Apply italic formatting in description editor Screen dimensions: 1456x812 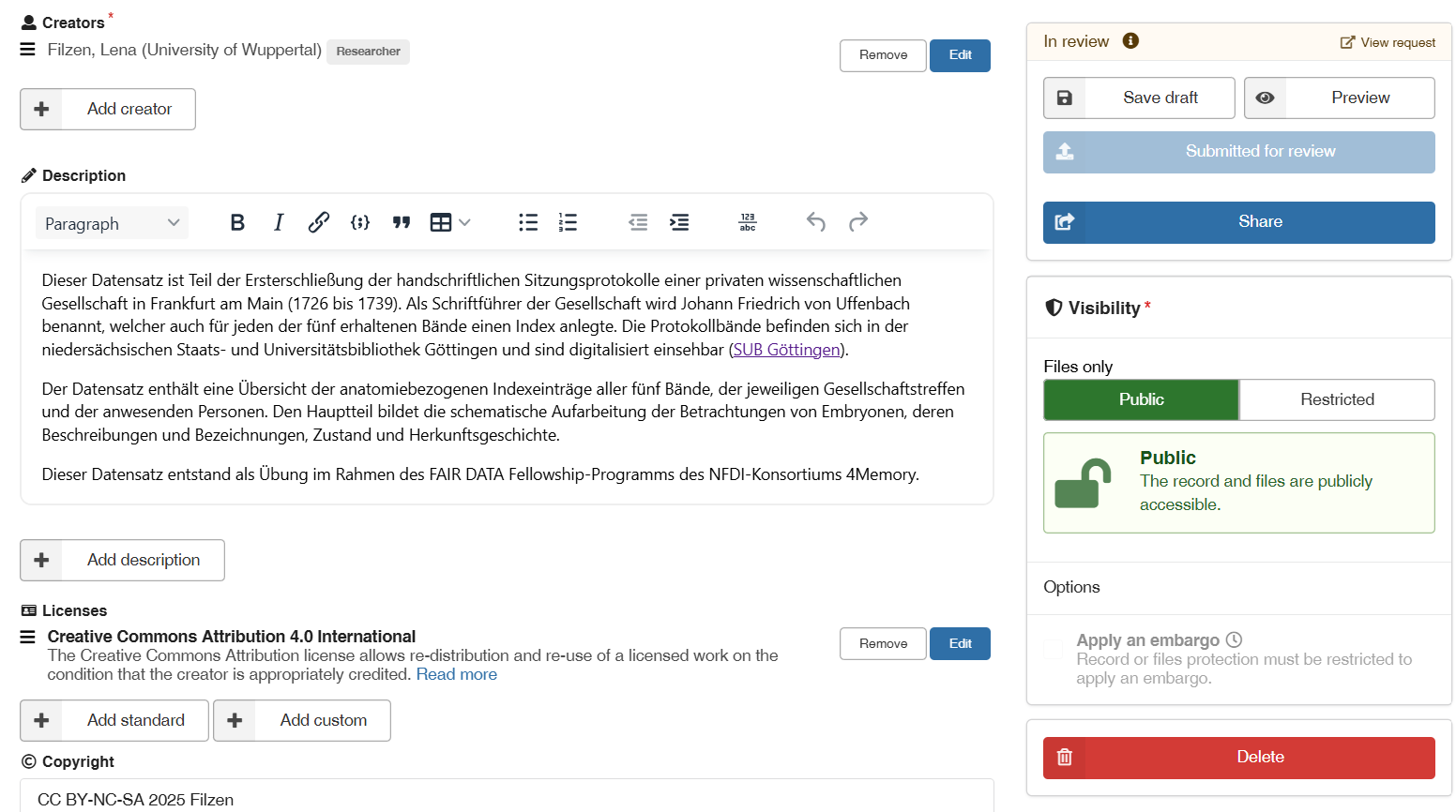279,222
